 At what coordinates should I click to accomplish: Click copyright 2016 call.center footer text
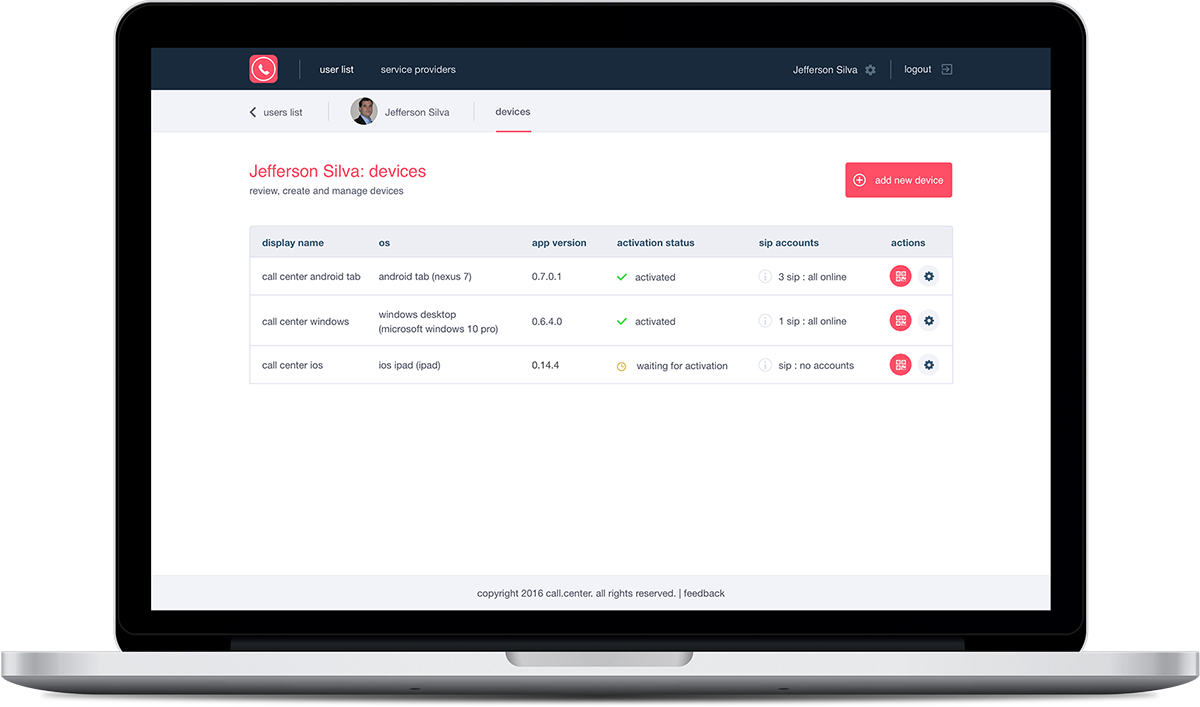576,593
